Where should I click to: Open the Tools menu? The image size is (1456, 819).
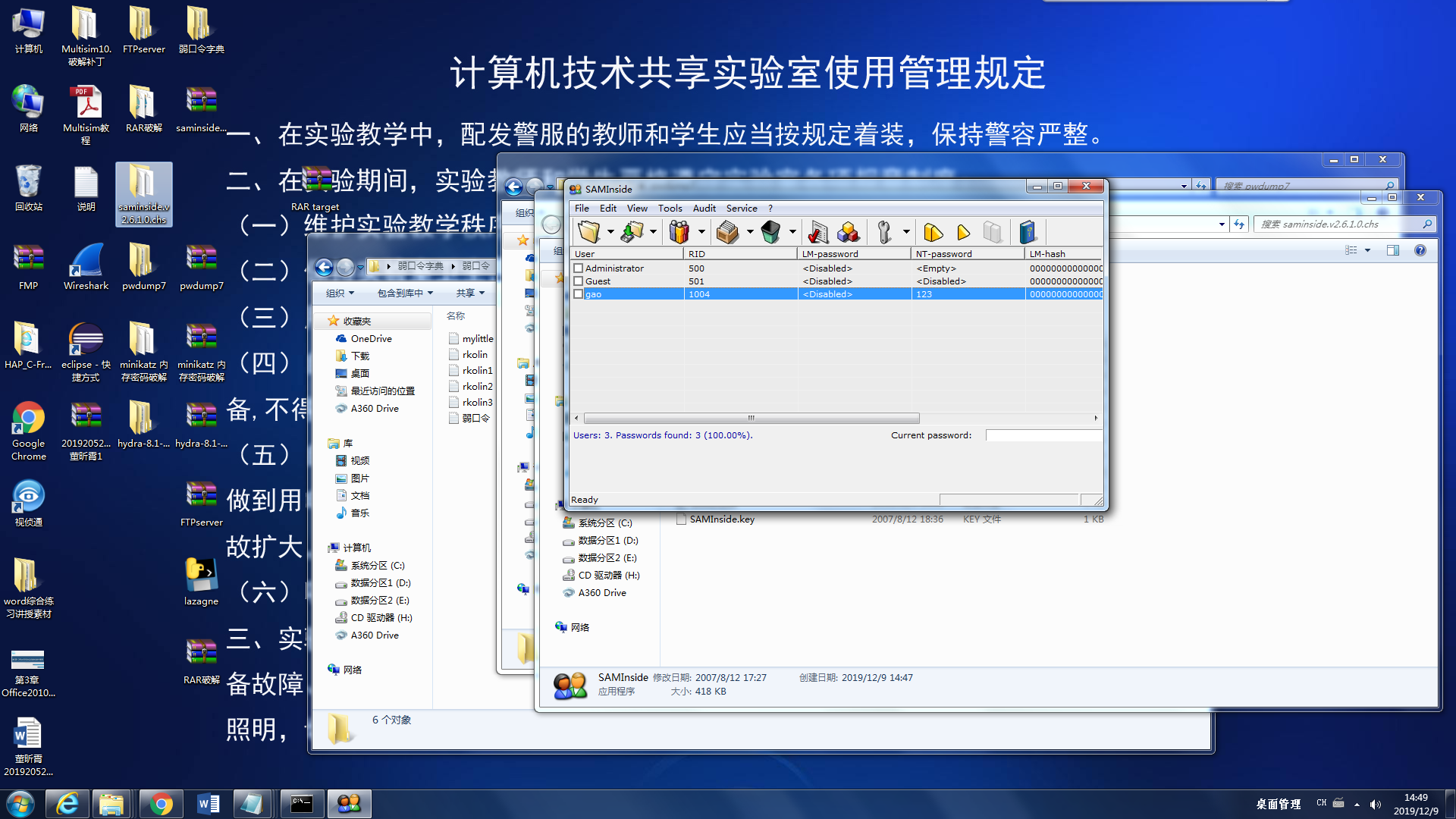click(x=670, y=209)
